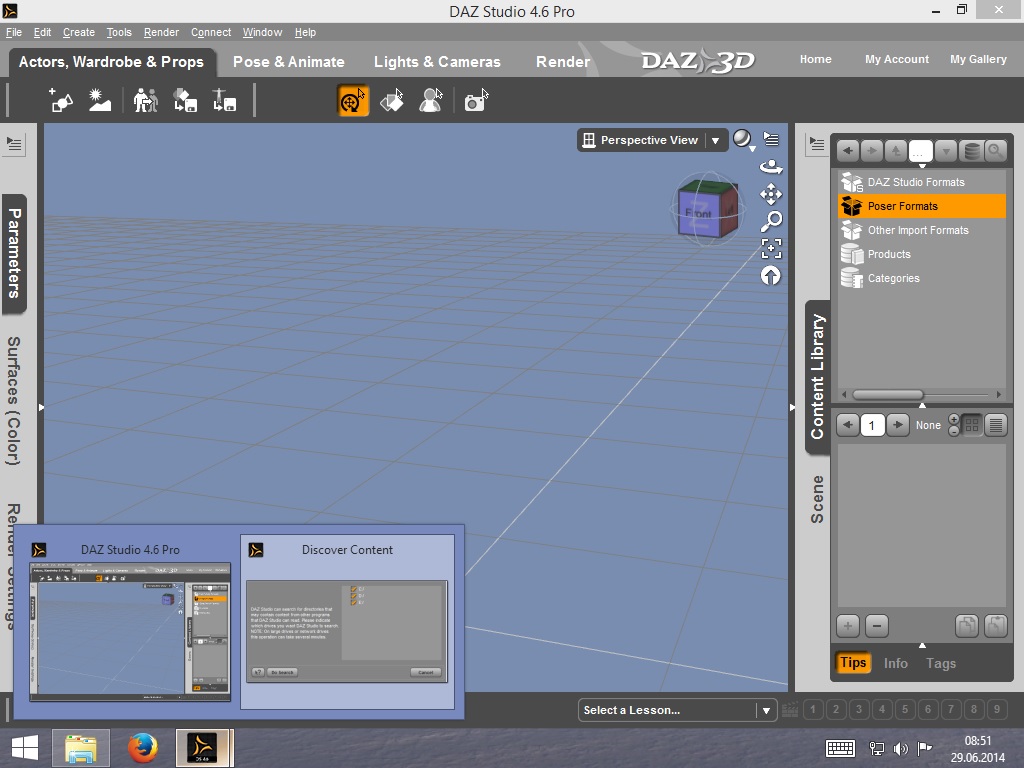Click the props content toolbar icon
1024x768 pixels.
click(x=224, y=101)
